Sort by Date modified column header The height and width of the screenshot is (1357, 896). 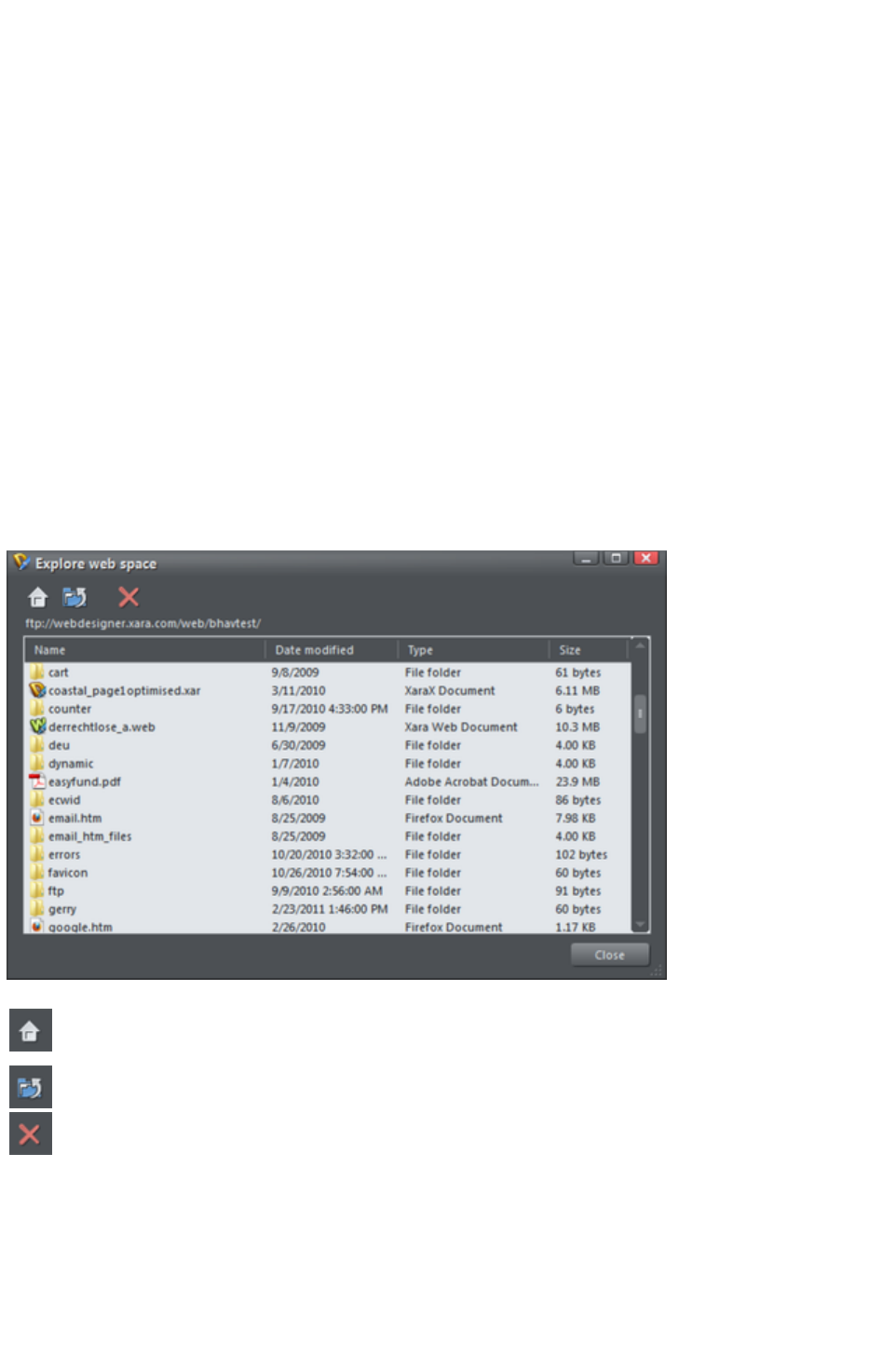332,650
